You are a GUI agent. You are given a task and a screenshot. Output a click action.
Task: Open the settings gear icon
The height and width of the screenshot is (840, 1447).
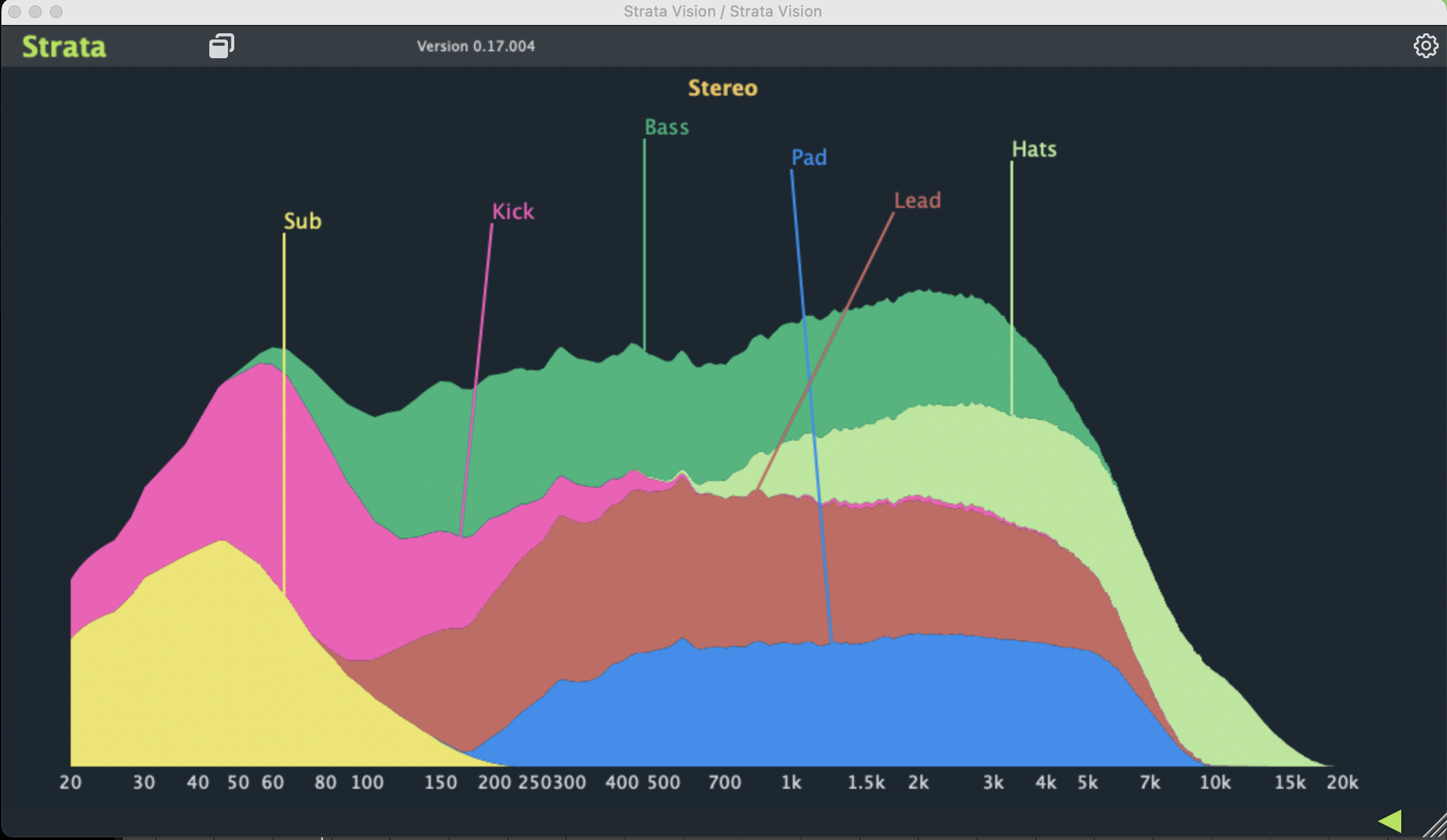(x=1426, y=46)
